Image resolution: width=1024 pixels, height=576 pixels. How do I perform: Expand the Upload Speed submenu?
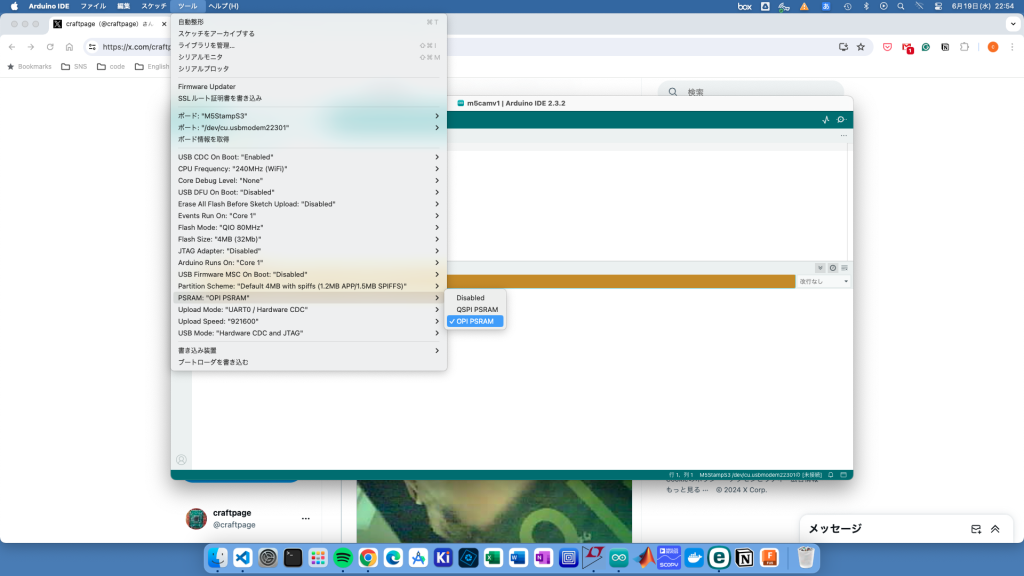coord(309,321)
